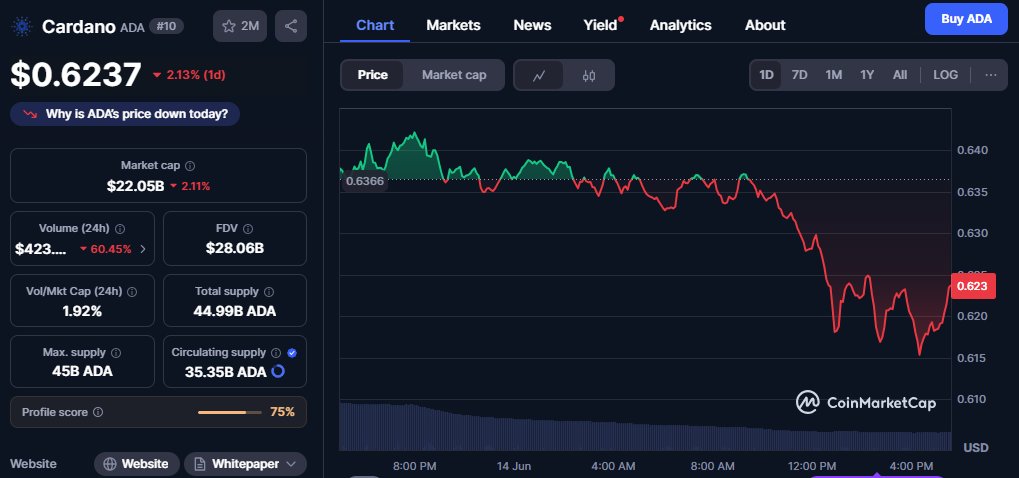The width and height of the screenshot is (1019, 478).
Task: Toggle LOG scale on chart
Action: point(946,75)
